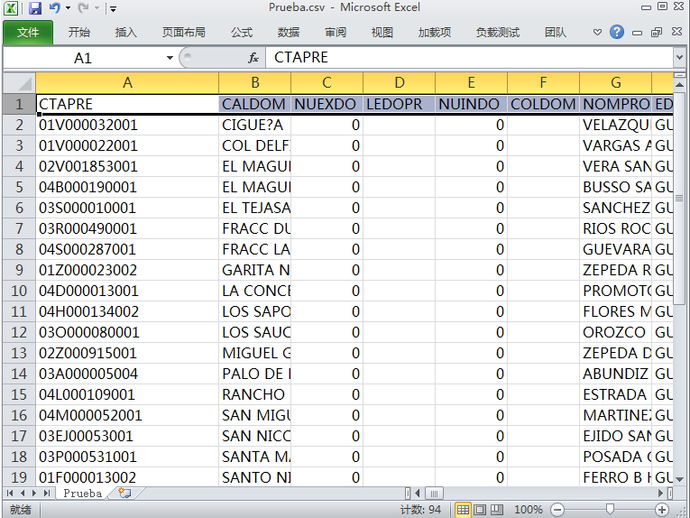Viewport: 690px width, 518px height.
Task: Click the zoom out minus button
Action: pos(558,510)
